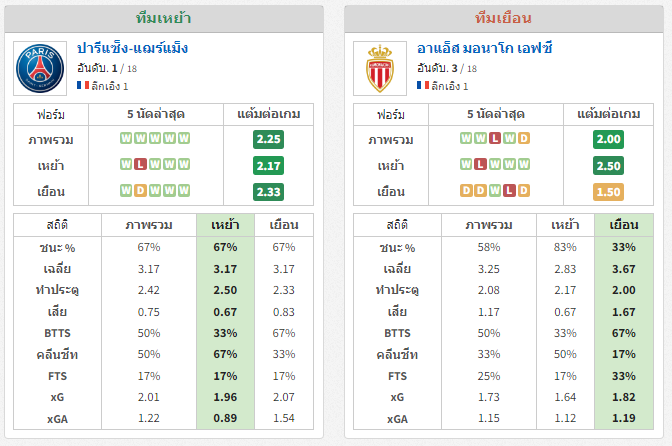Click the green 2.25 points-per-game badge
Viewport: 672px width, 446px height.
268,139
